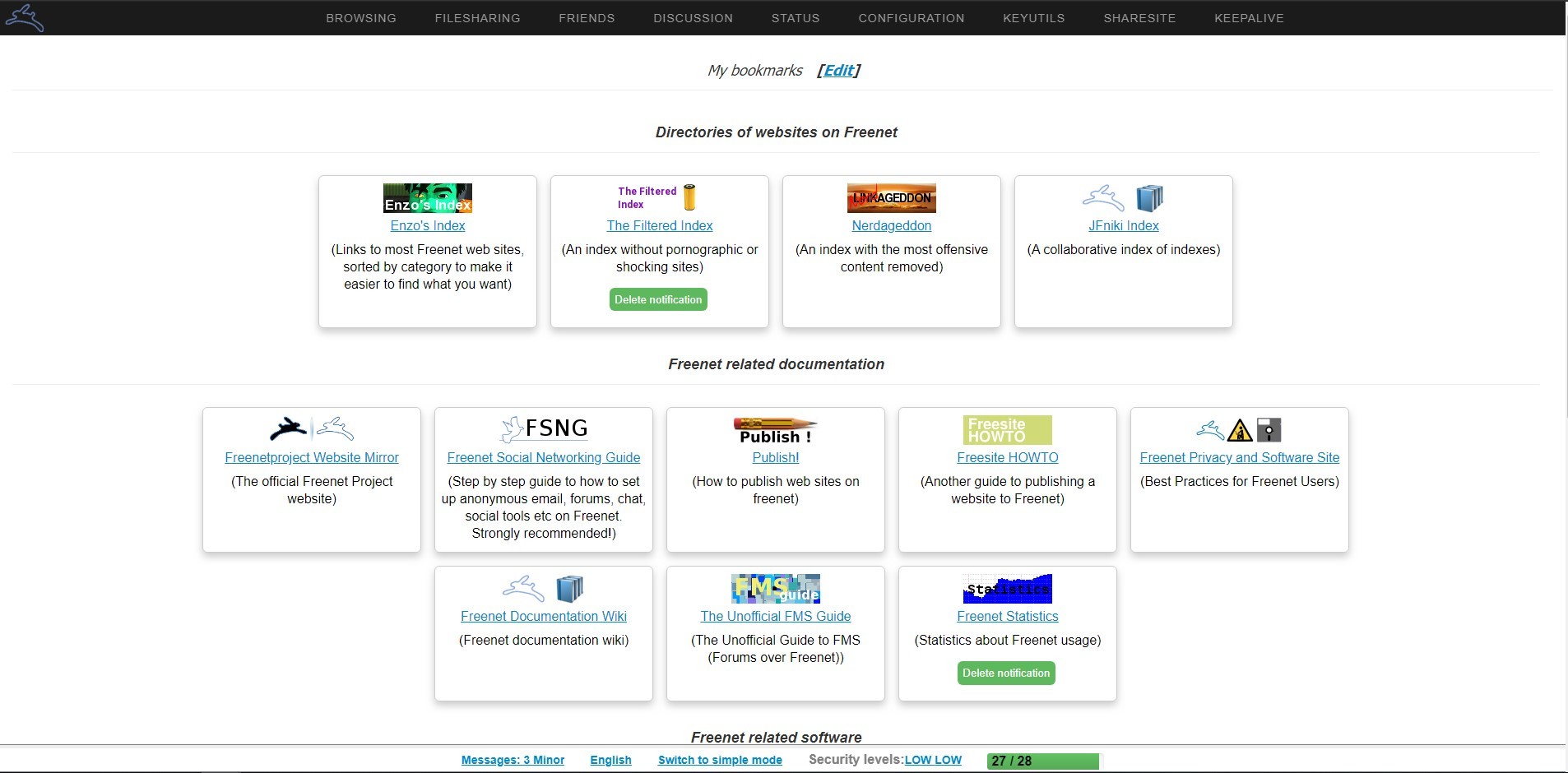Open the Nerdageddon link
The height and width of the screenshot is (773, 1568).
coord(892,225)
